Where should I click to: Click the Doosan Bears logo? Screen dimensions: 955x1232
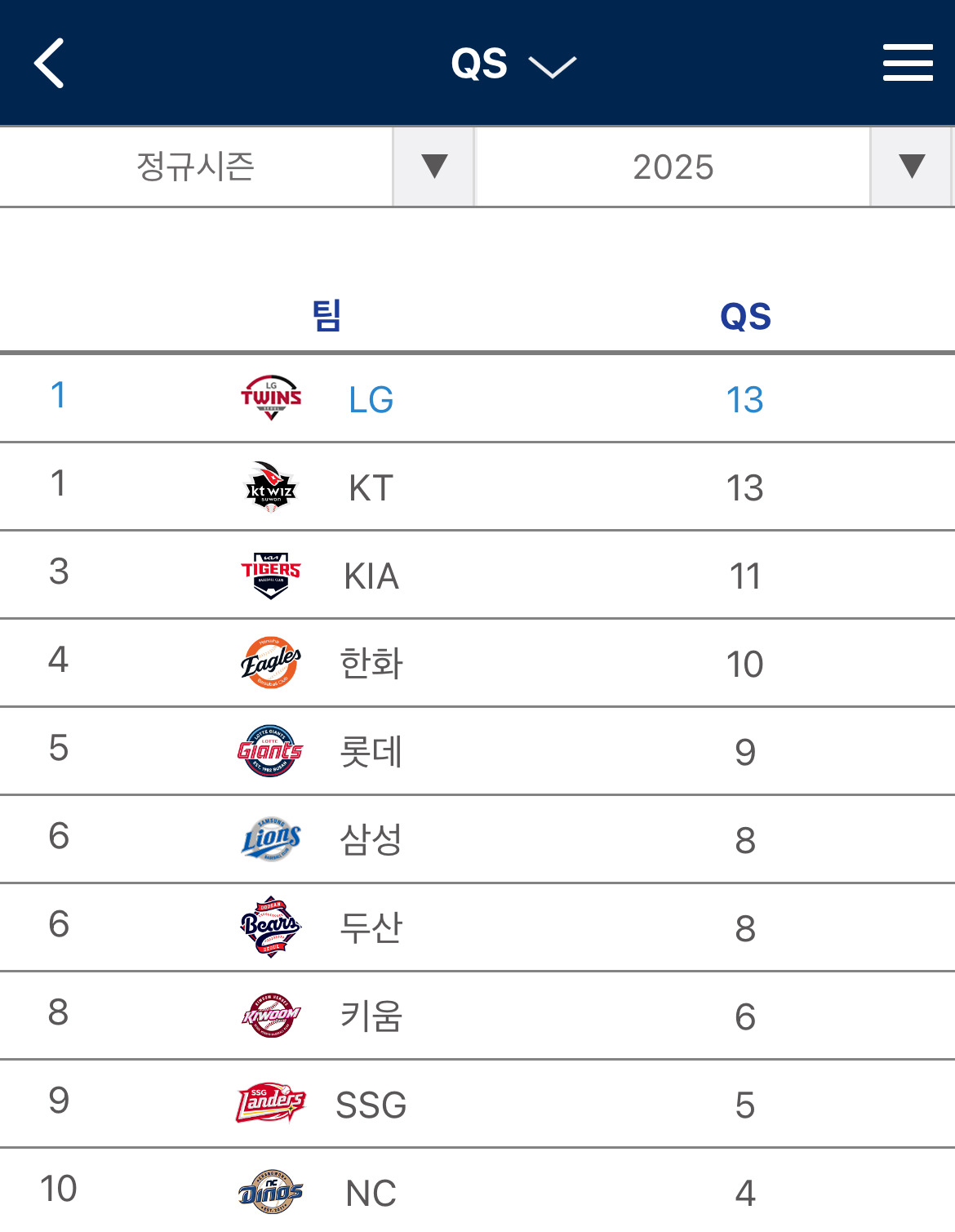pyautogui.click(x=271, y=927)
